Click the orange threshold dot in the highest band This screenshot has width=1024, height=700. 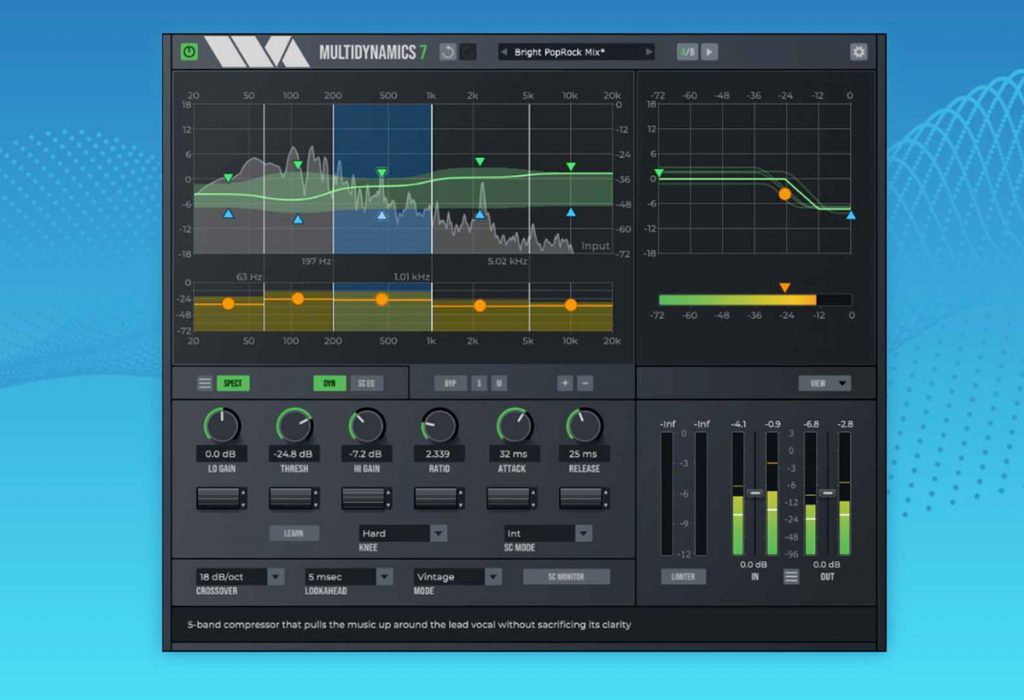click(571, 305)
